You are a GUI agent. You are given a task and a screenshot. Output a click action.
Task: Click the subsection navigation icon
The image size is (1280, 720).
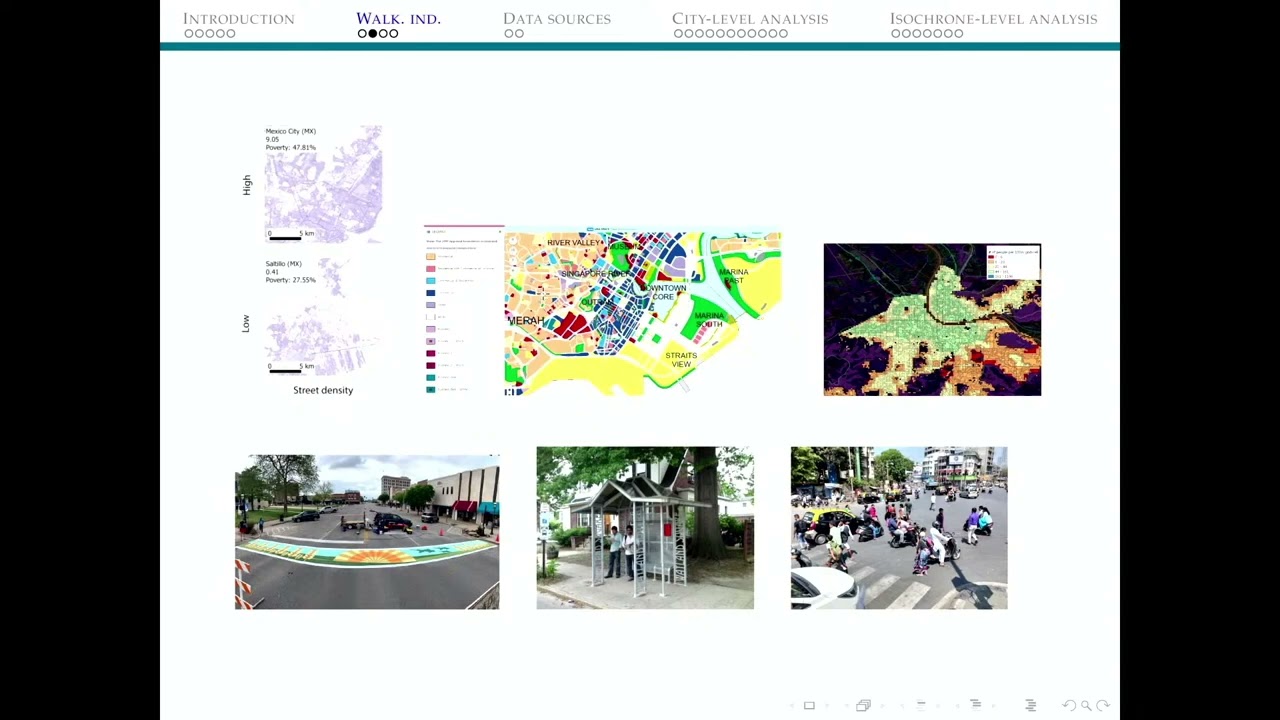point(921,706)
